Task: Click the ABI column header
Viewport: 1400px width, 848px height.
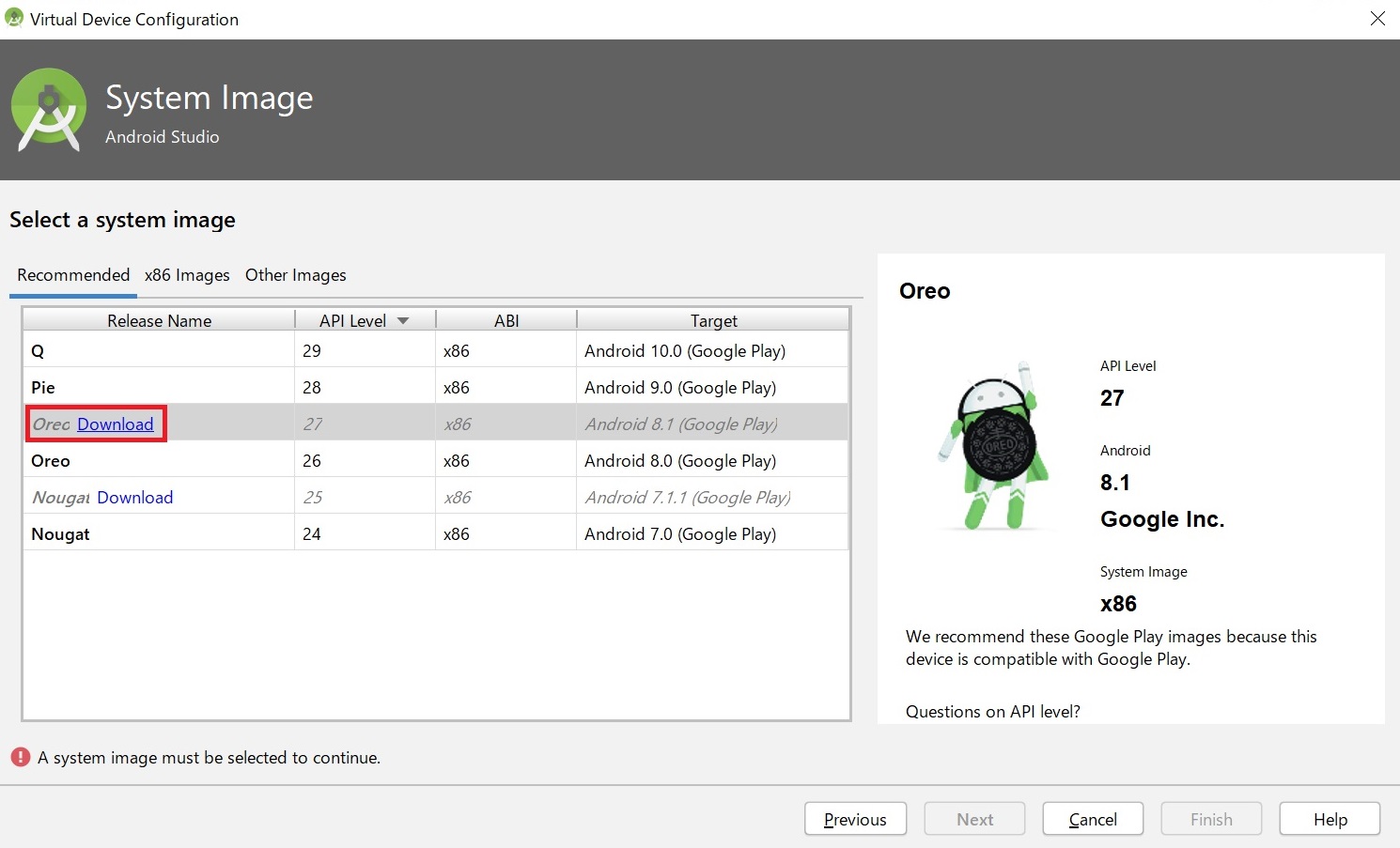Action: 506,320
